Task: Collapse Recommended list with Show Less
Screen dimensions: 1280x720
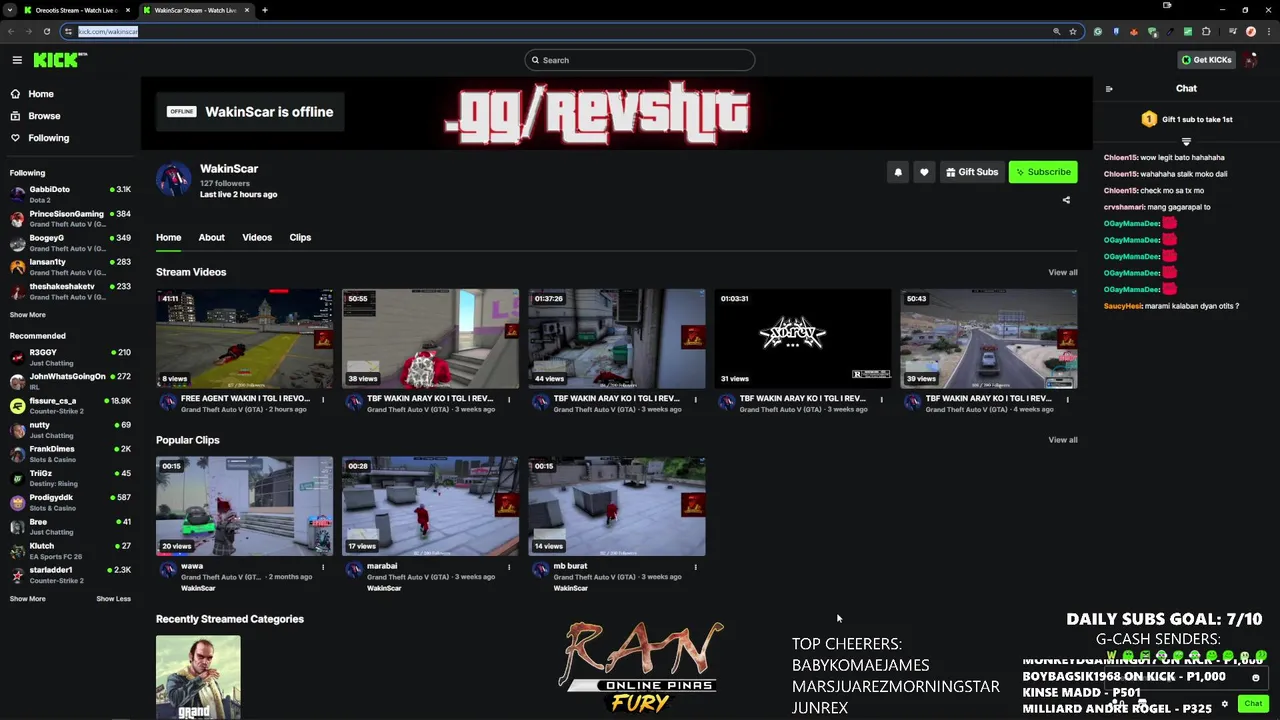Action: pos(114,599)
